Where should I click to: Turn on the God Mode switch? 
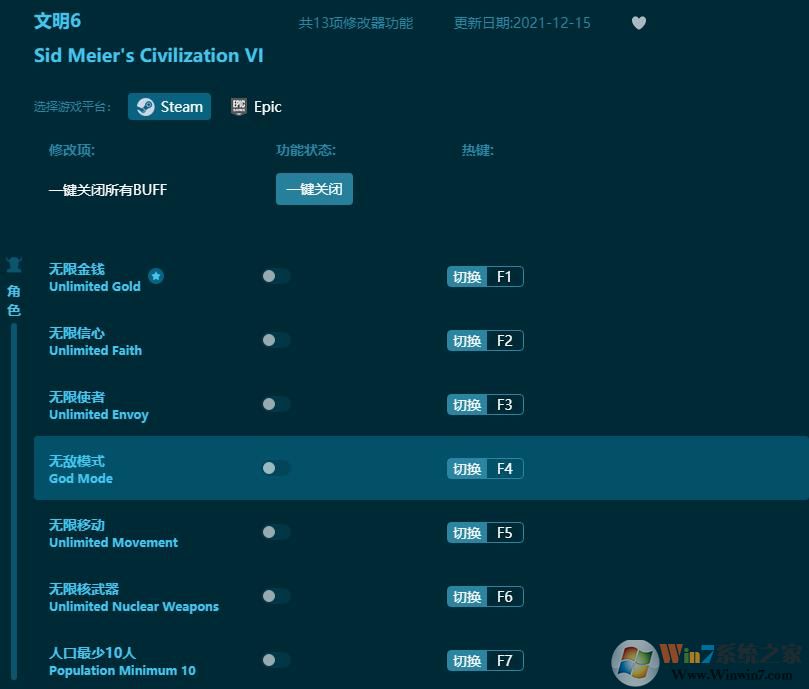pos(275,469)
